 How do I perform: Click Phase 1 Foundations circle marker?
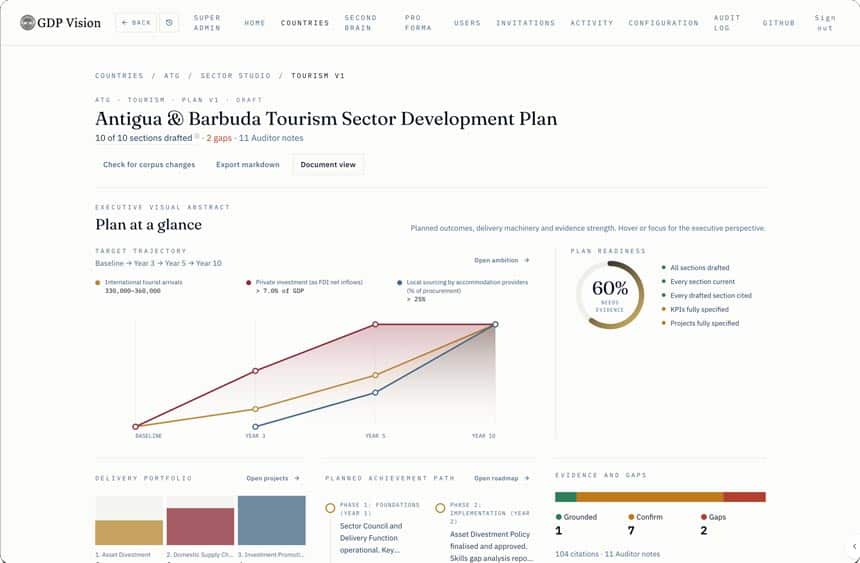[330, 508]
